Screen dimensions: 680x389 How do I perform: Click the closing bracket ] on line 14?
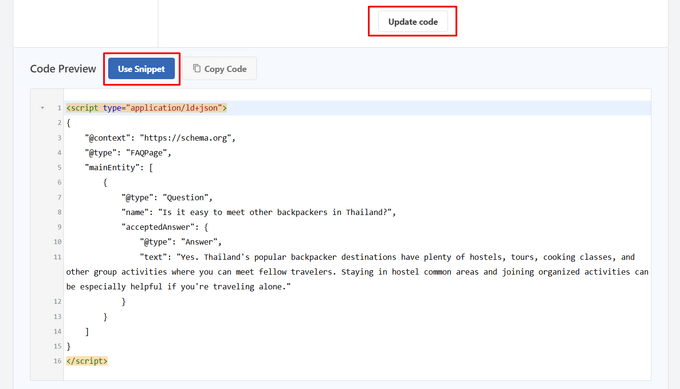87,331
